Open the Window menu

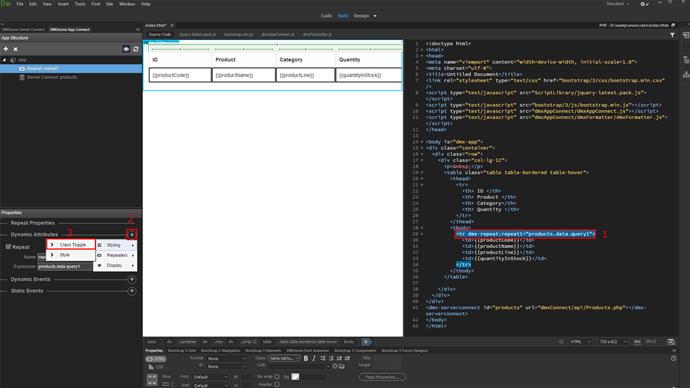pos(127,4)
